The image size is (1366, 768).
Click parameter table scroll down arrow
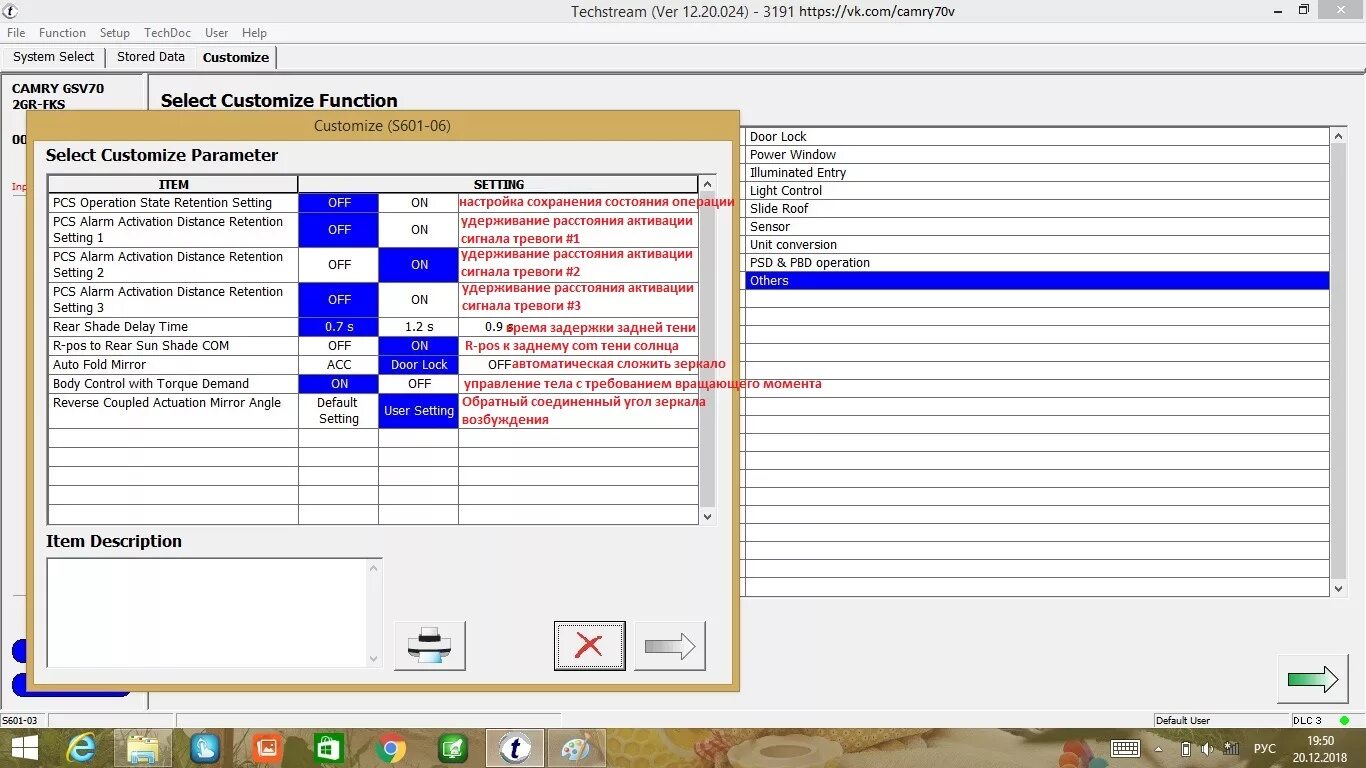(x=708, y=516)
